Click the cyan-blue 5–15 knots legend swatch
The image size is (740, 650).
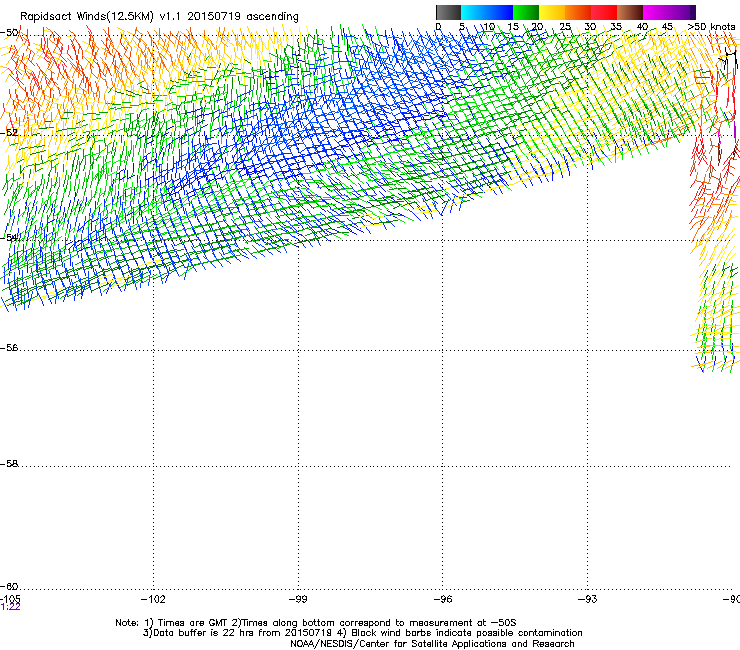487,12
